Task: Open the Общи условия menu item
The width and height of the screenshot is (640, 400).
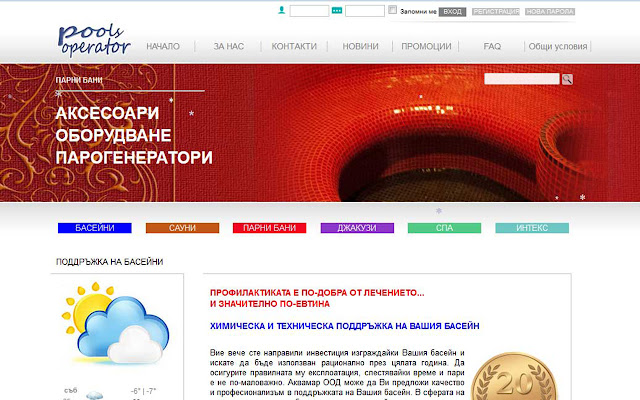Action: (x=558, y=47)
